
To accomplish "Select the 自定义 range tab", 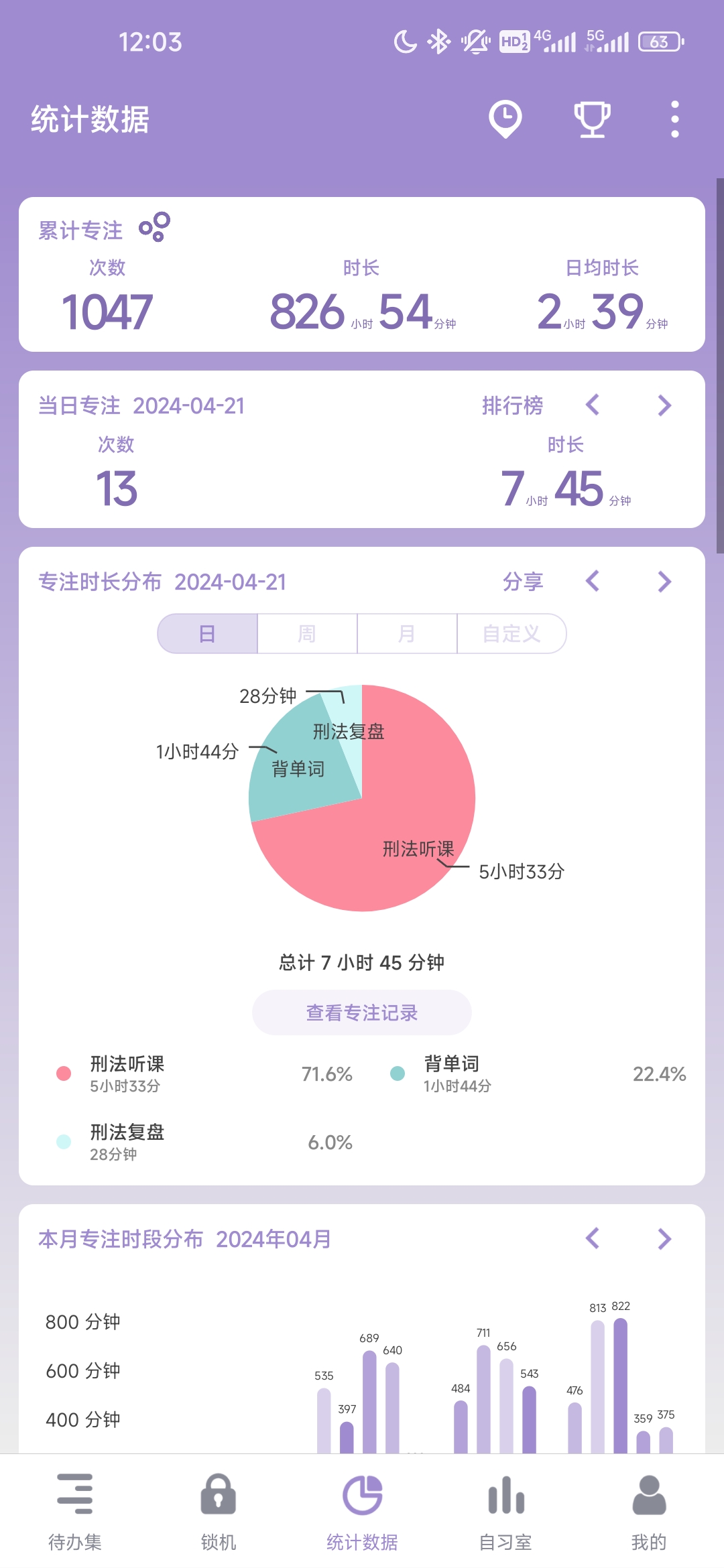I will point(511,633).
